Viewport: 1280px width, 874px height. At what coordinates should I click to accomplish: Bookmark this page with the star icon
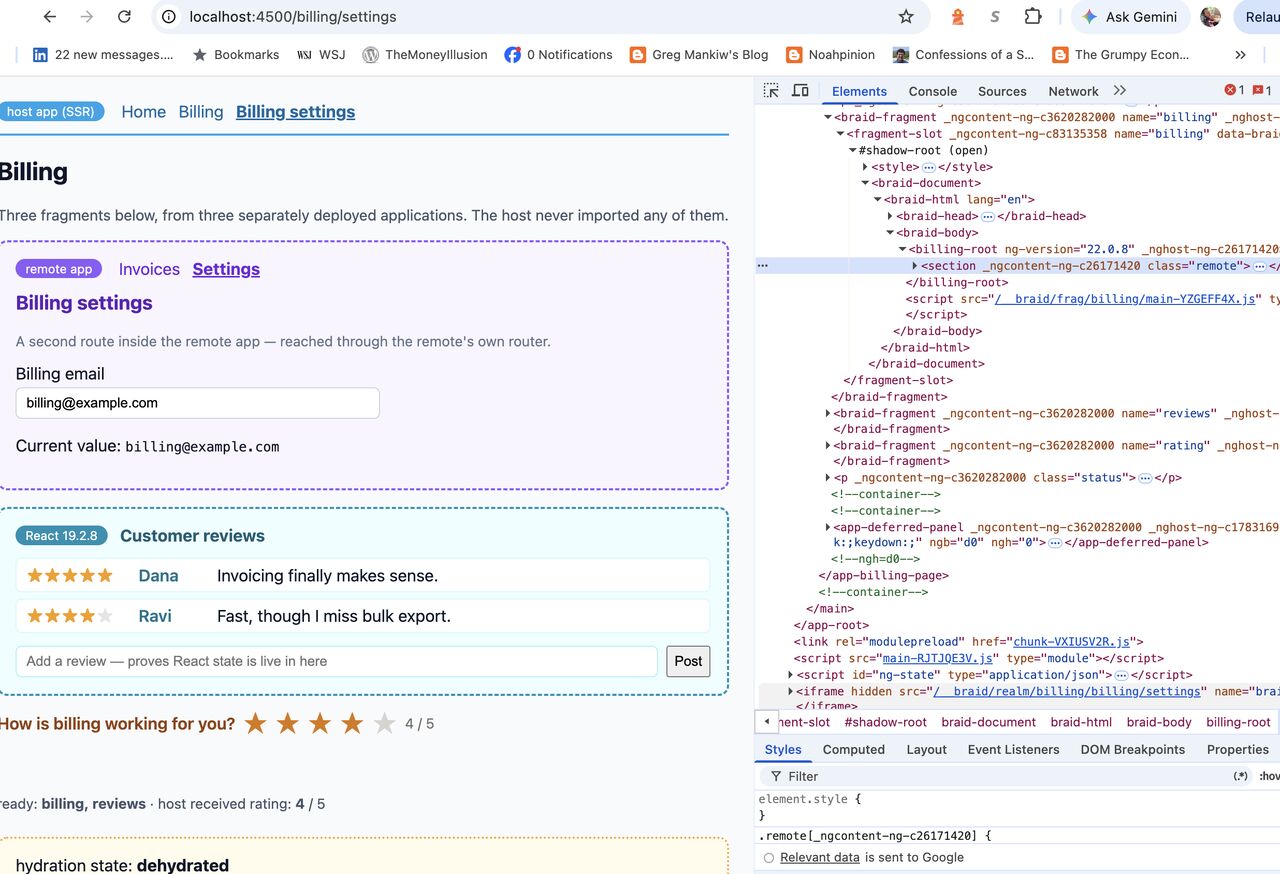point(906,17)
